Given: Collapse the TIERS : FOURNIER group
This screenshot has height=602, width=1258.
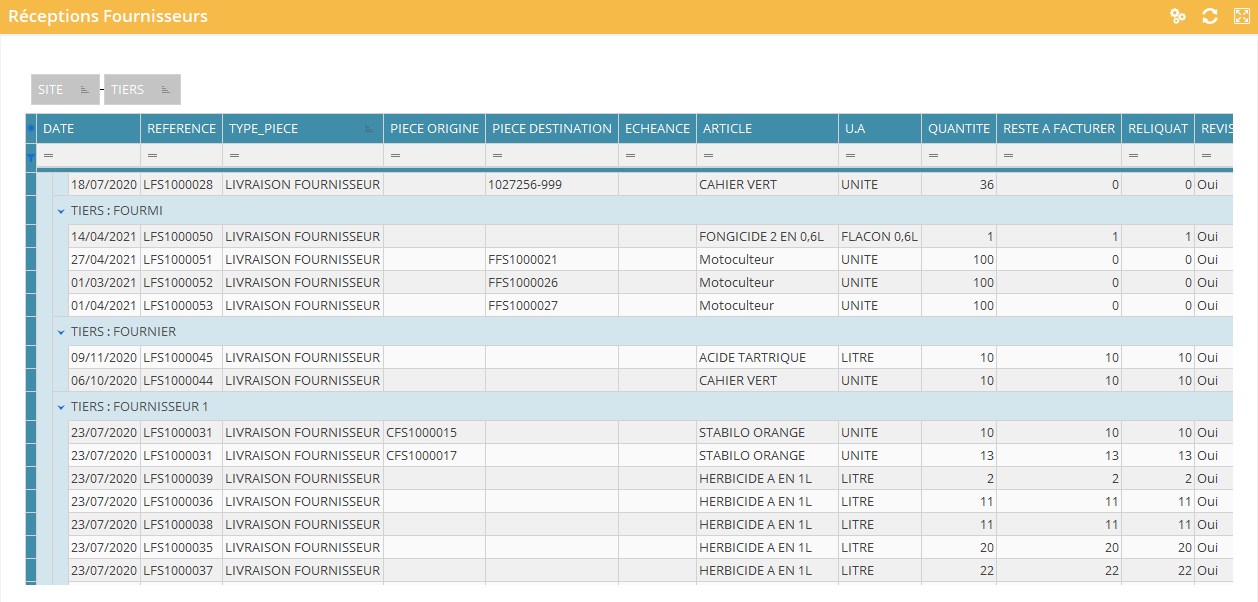Looking at the screenshot, I should point(61,332).
